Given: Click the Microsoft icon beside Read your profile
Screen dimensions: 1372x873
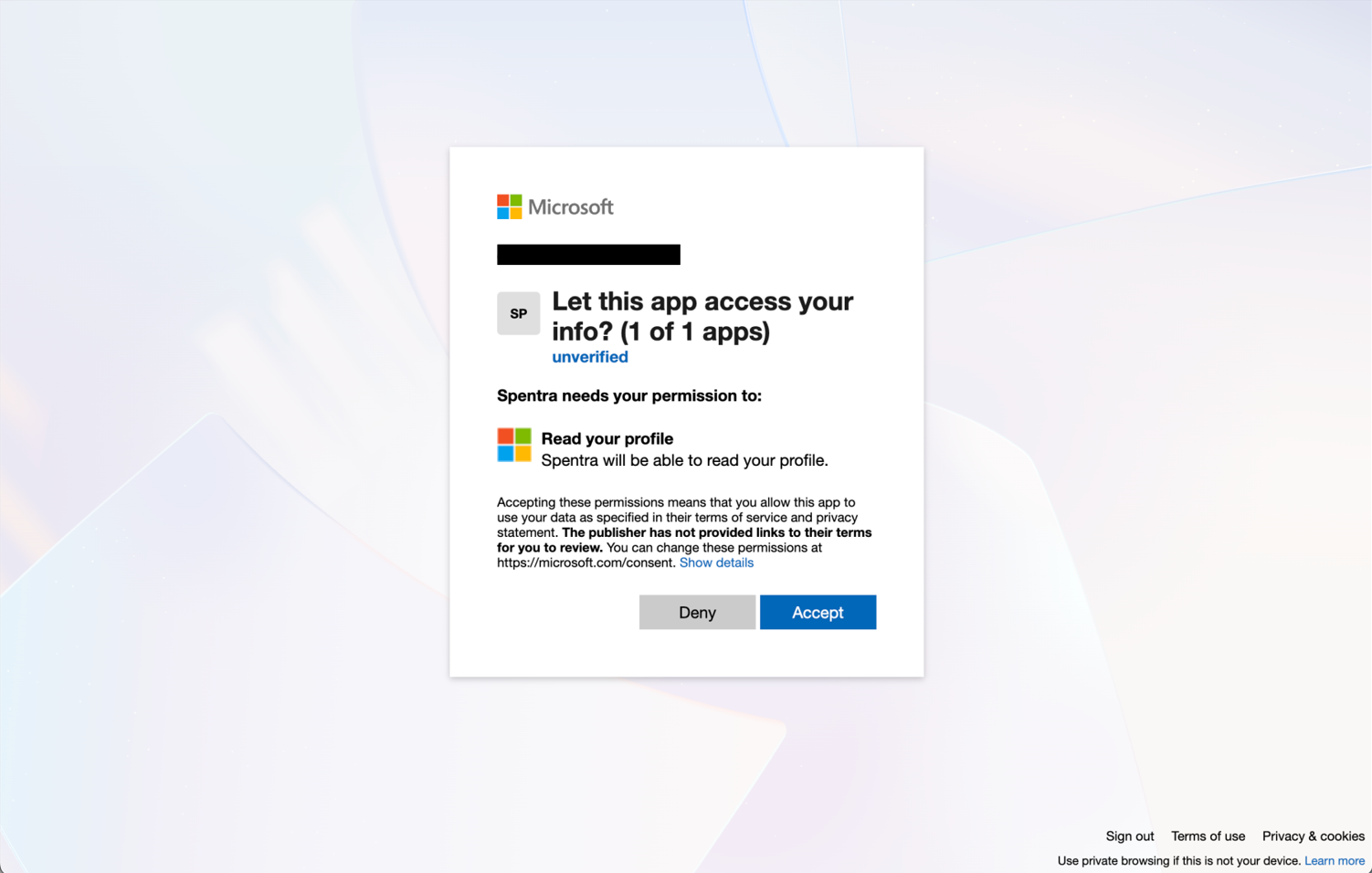Looking at the screenshot, I should pos(514,445).
